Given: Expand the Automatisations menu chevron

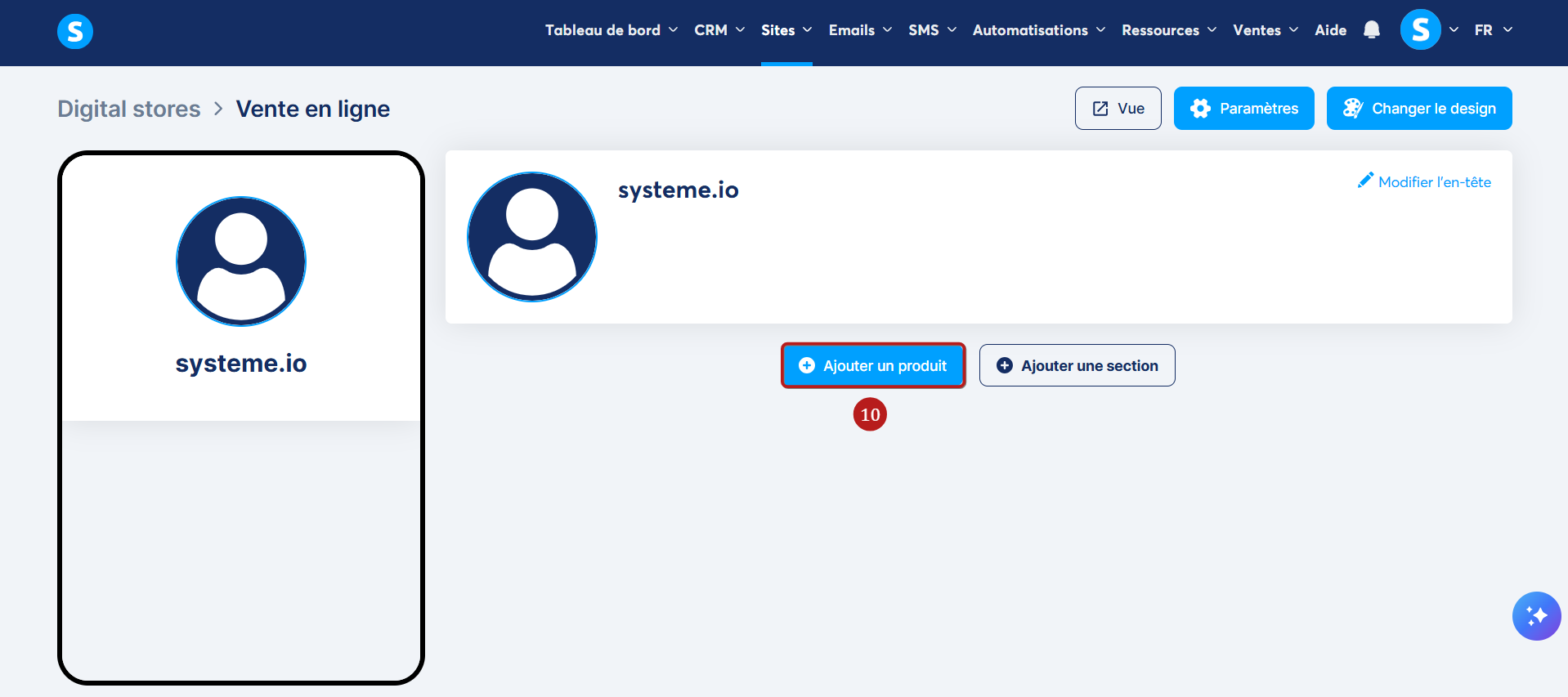Looking at the screenshot, I should [x=1100, y=29].
